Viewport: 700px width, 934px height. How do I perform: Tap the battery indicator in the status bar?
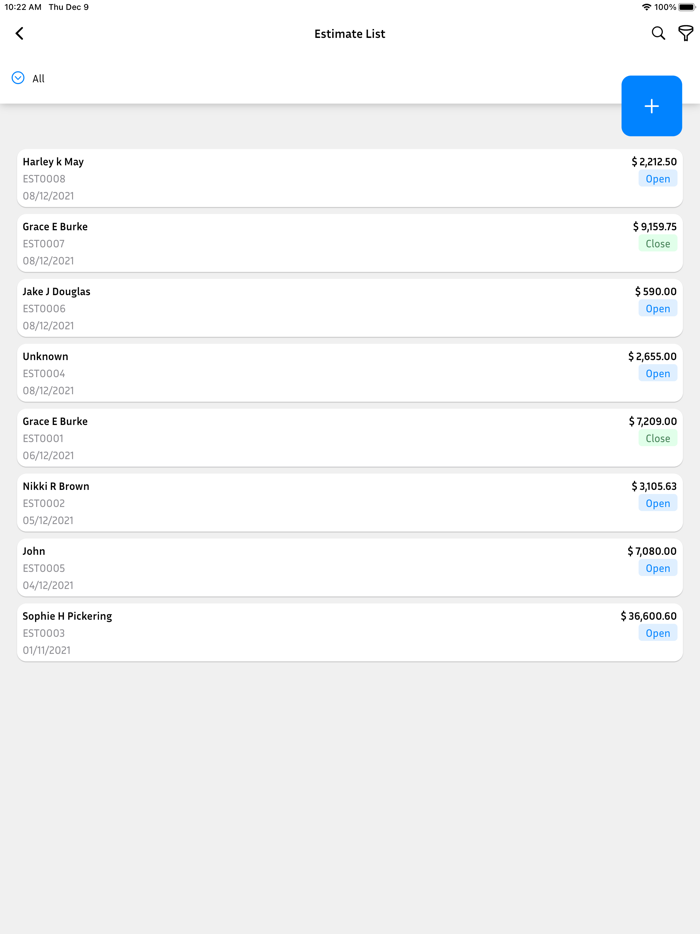[x=686, y=8]
